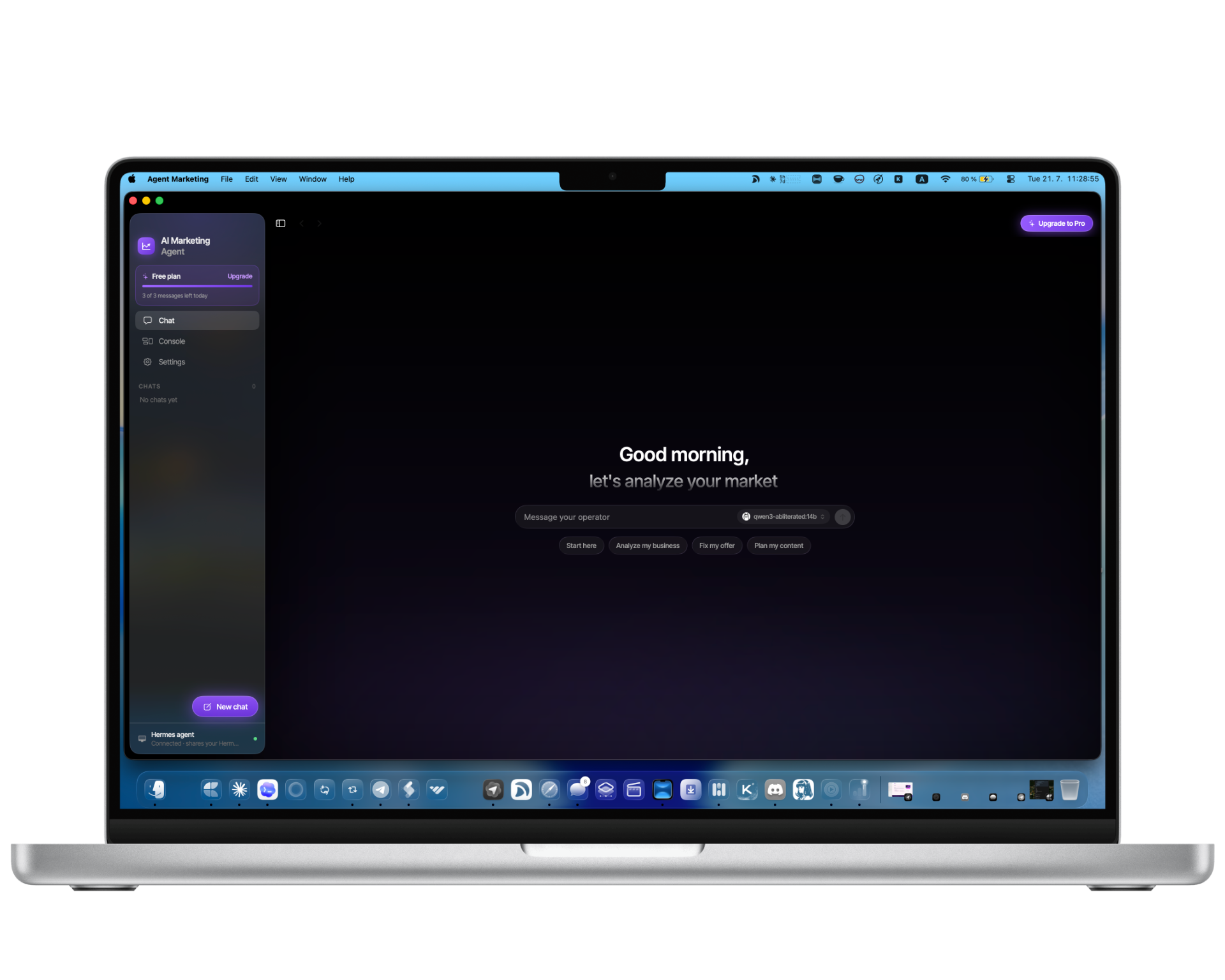The height and width of the screenshot is (980, 1225).
Task: Click the Hermes agent computer icon
Action: click(x=142, y=739)
